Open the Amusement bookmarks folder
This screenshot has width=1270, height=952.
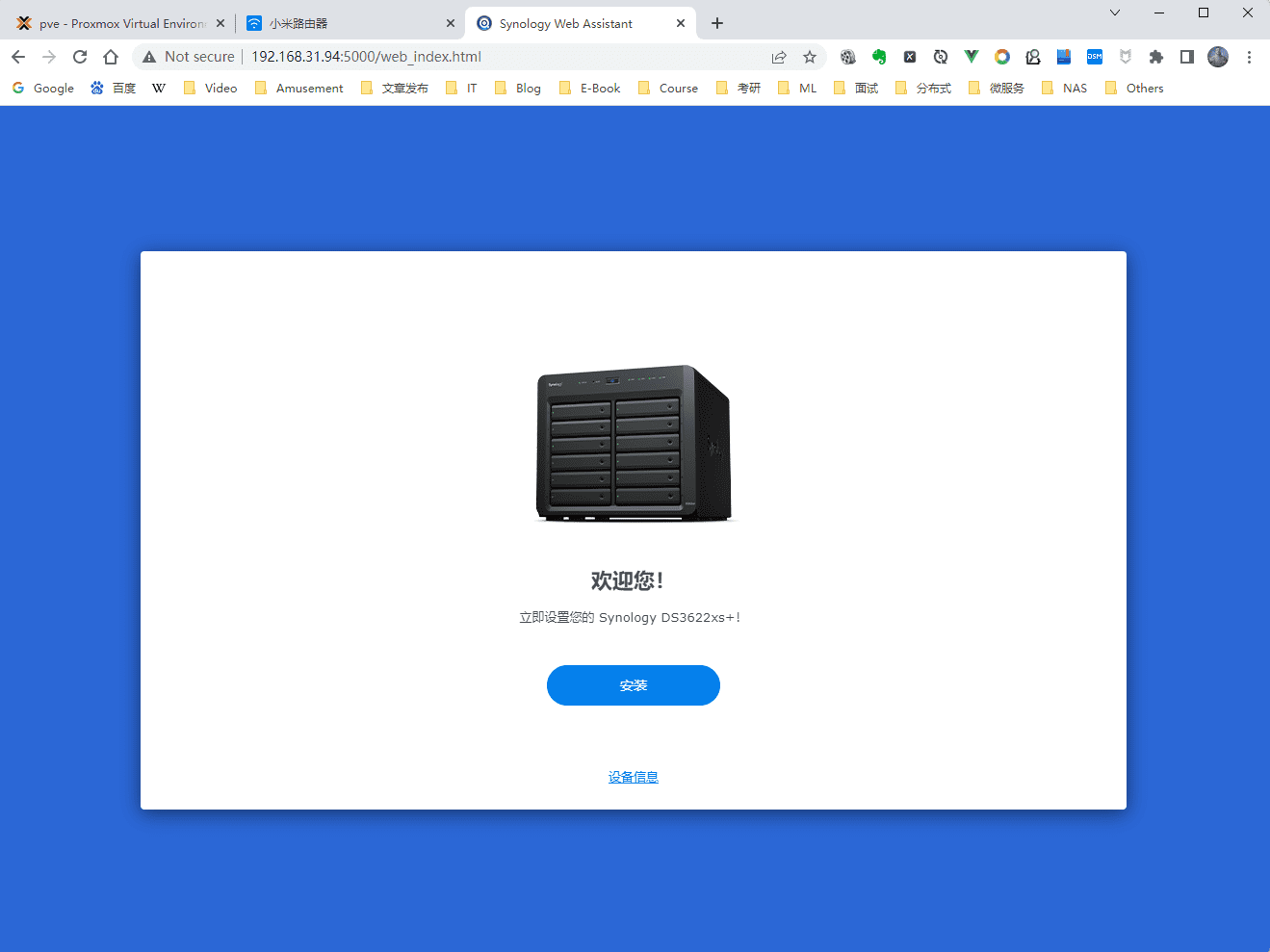[298, 88]
